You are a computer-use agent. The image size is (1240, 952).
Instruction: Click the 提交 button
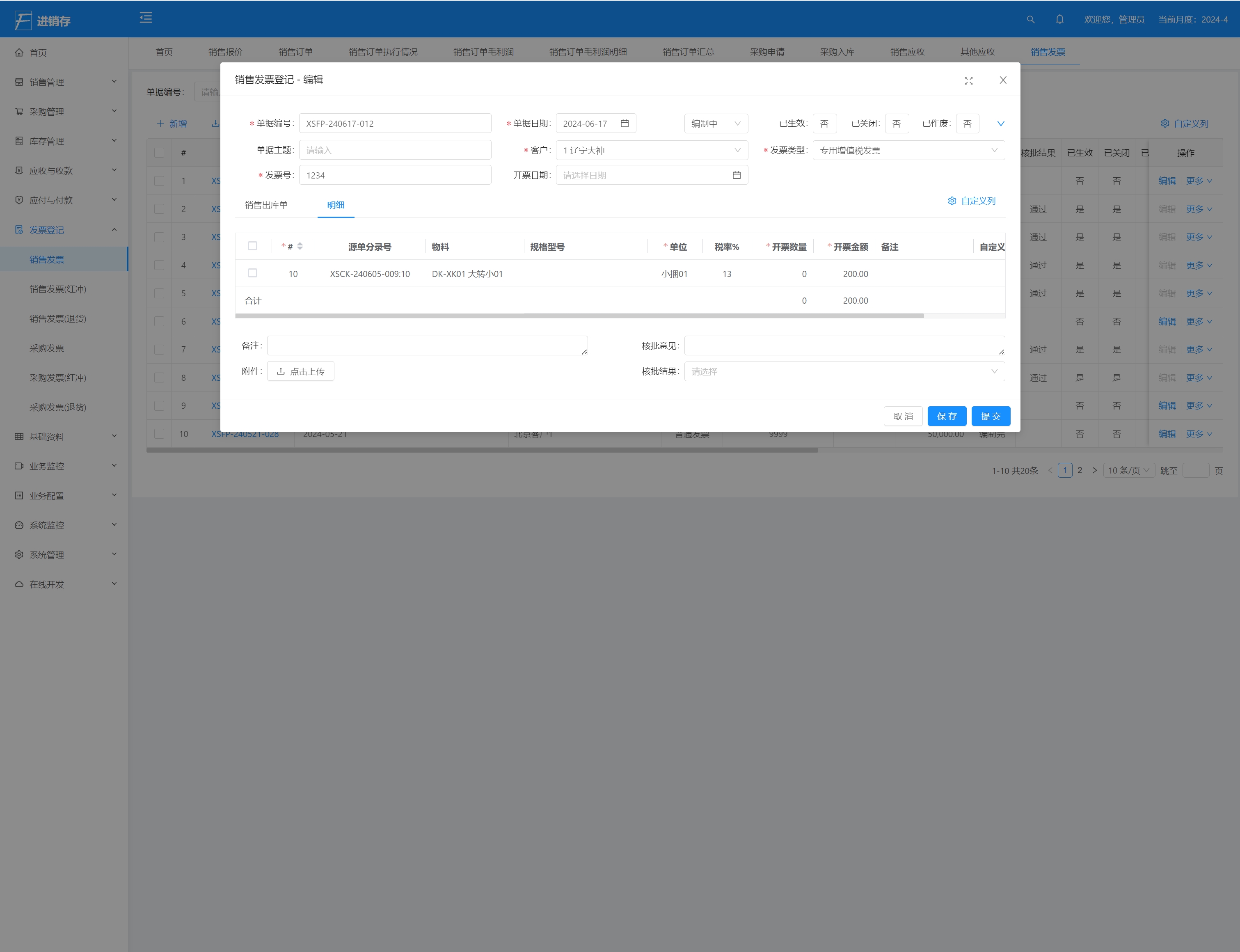(991, 416)
